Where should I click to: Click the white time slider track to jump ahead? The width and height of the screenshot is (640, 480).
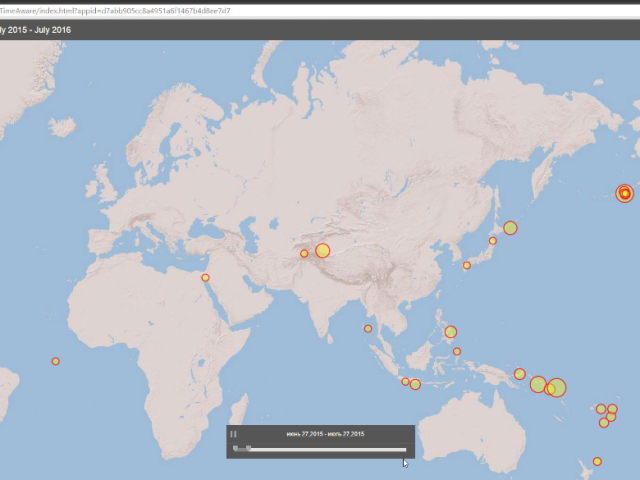tap(328, 450)
